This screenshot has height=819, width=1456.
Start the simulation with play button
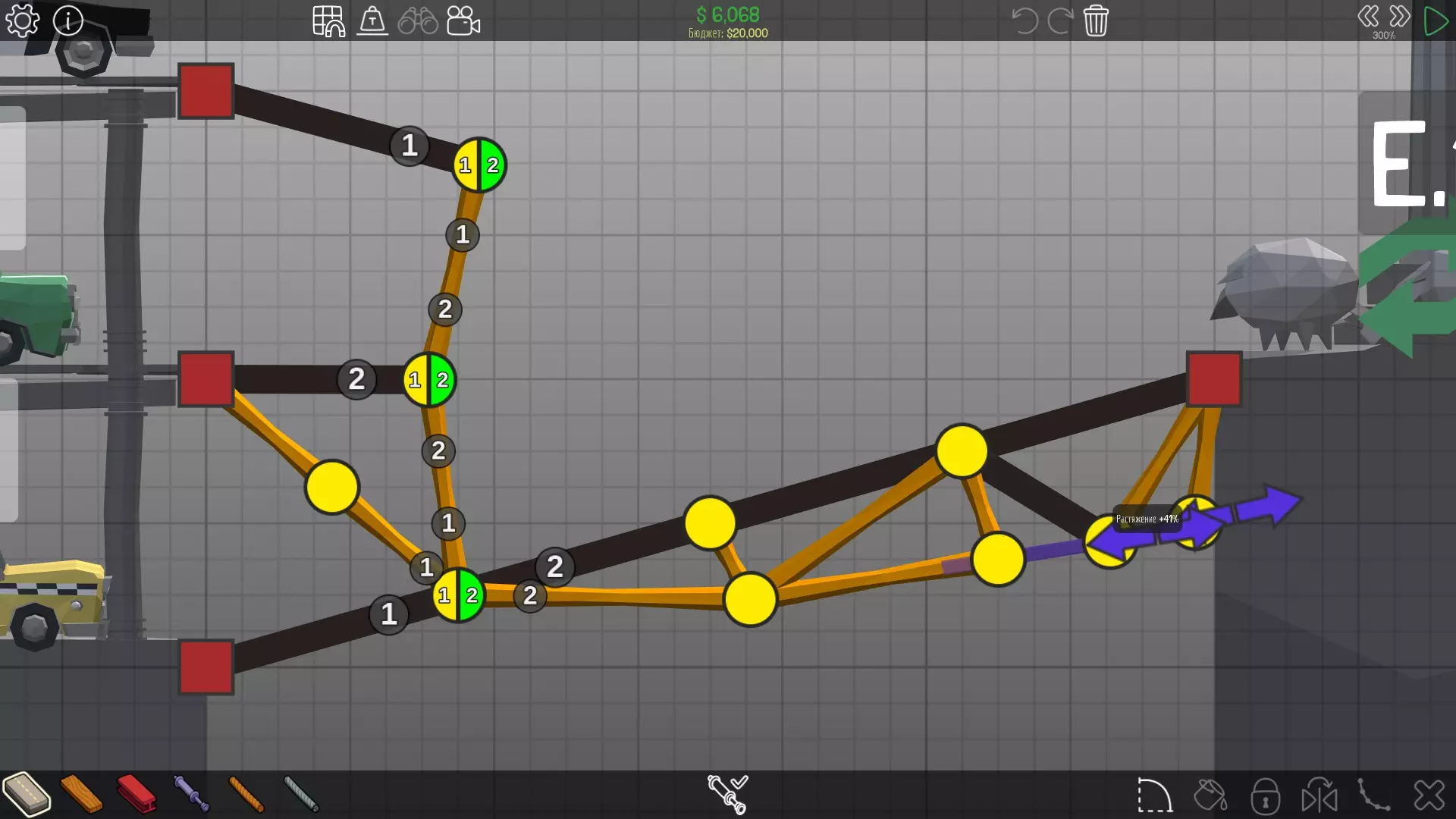click(x=1435, y=21)
